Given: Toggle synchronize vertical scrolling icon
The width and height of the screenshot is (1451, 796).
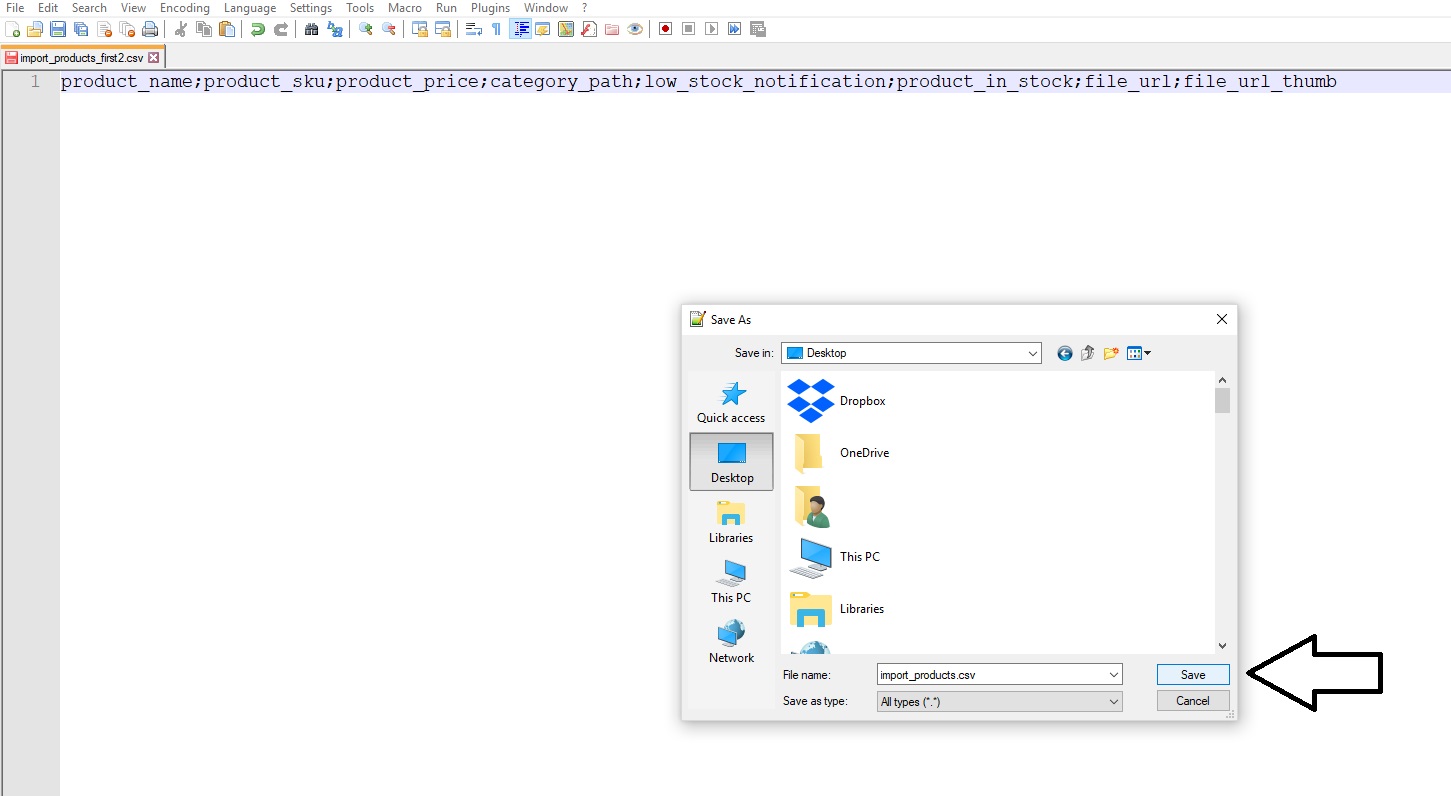Looking at the screenshot, I should [420, 29].
